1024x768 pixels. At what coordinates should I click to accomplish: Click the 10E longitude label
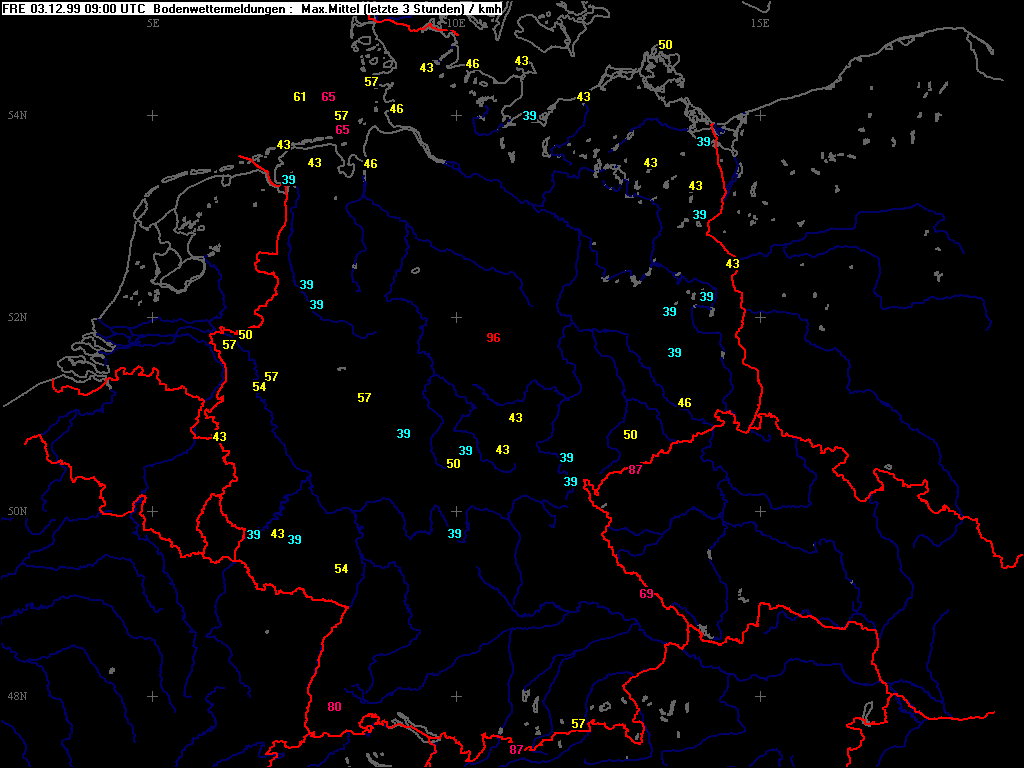(x=456, y=22)
